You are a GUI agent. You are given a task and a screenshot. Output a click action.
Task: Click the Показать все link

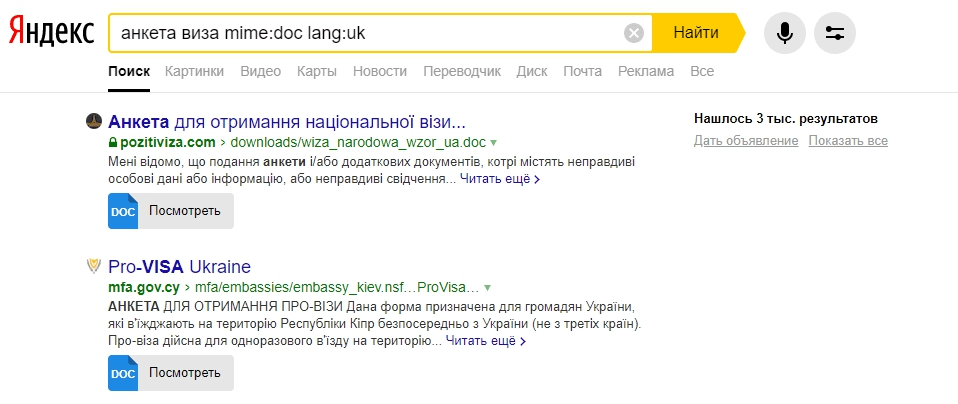pyautogui.click(x=848, y=141)
